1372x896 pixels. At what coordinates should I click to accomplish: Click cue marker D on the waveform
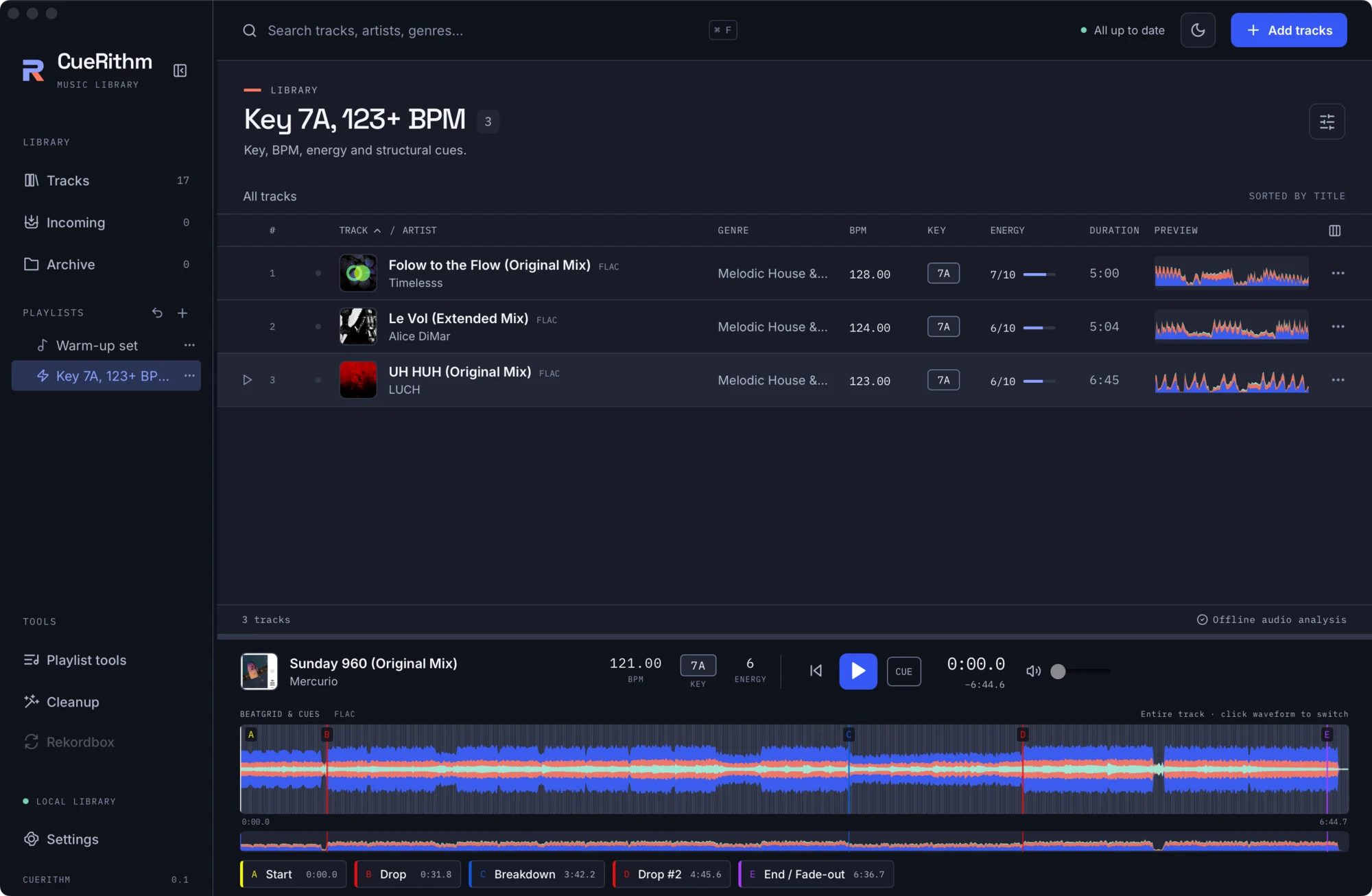click(1023, 735)
